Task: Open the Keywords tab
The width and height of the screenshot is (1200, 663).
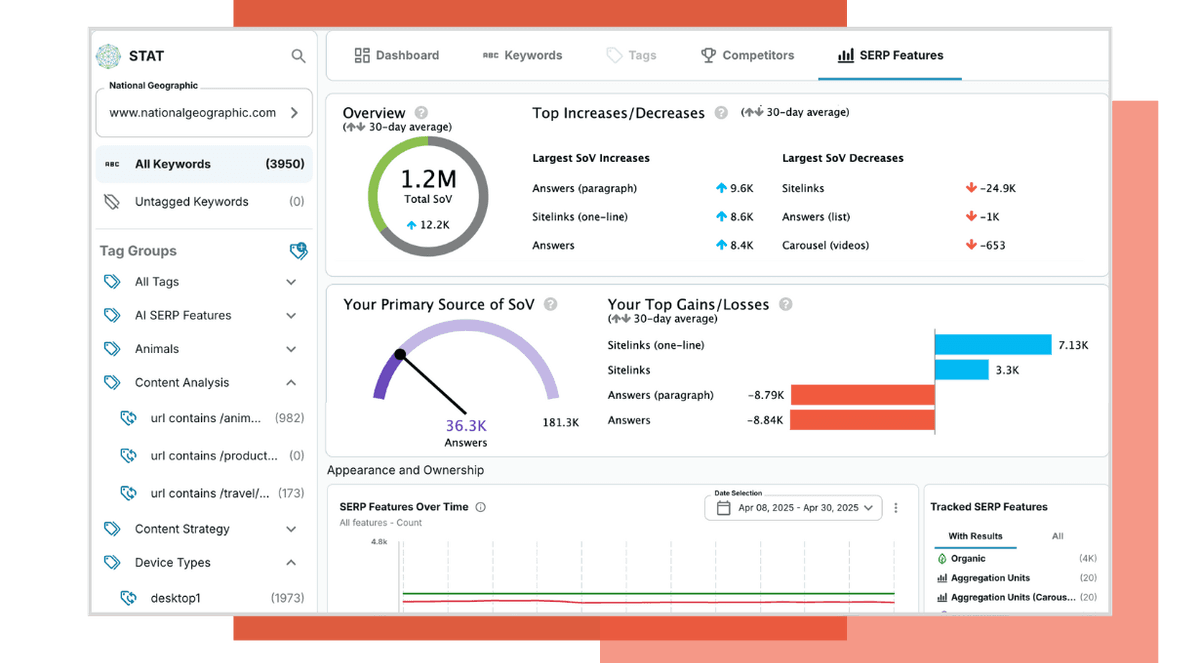Action: click(x=522, y=56)
